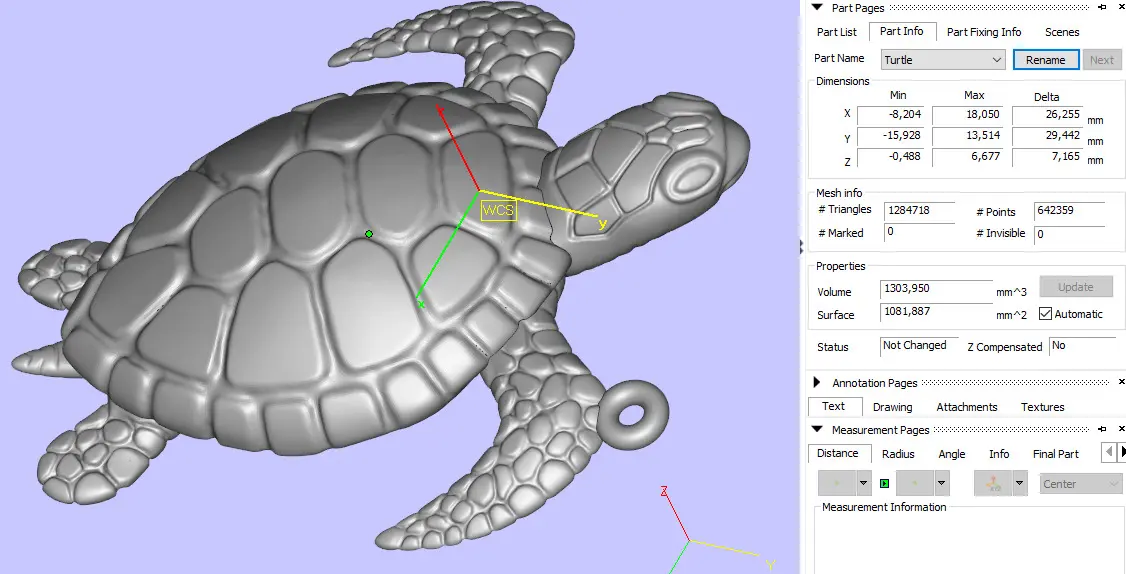Close the Measurement Pages panel
Screen dimensions: 1126x574
pos(1122,429)
